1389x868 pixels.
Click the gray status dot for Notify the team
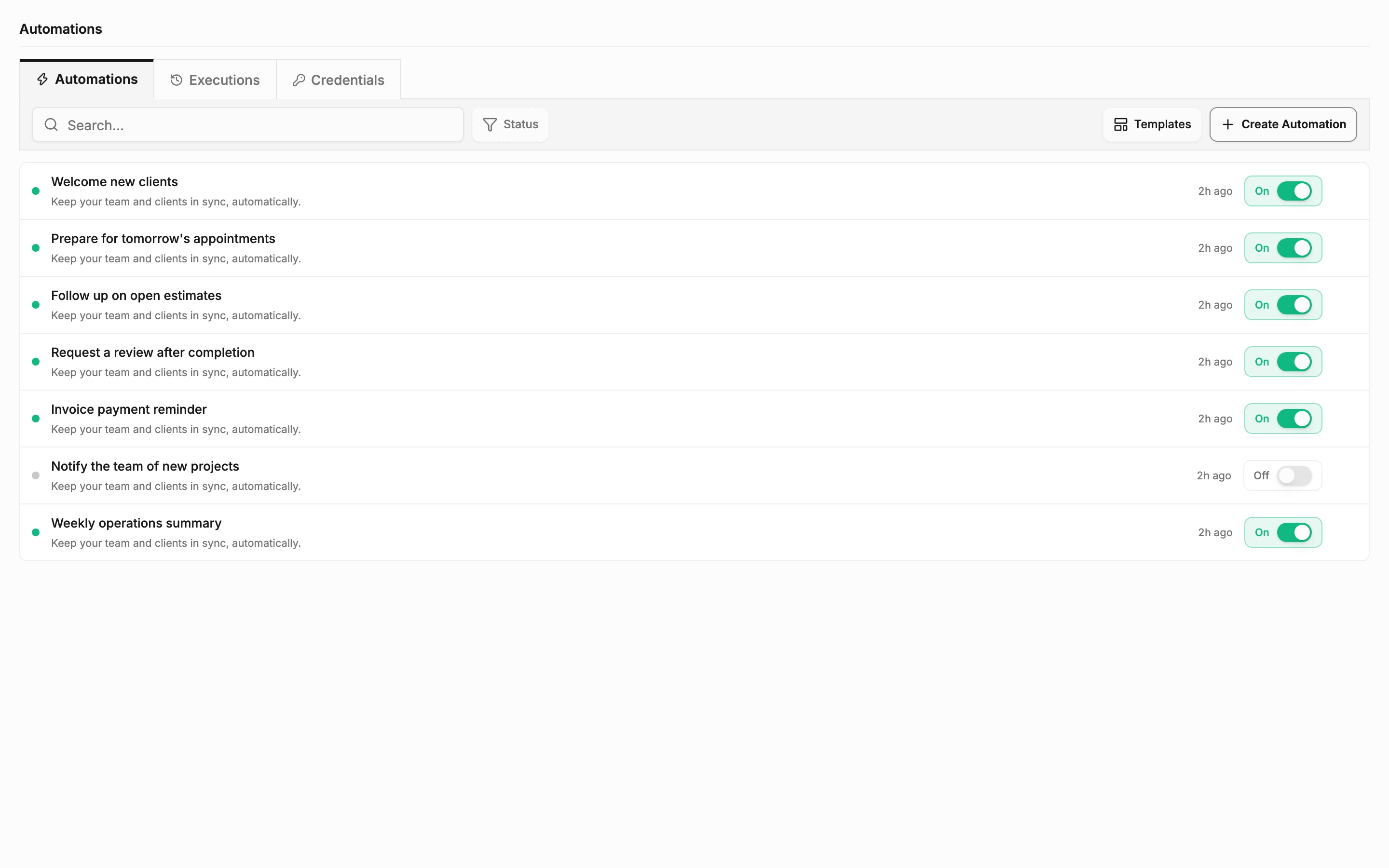36,475
